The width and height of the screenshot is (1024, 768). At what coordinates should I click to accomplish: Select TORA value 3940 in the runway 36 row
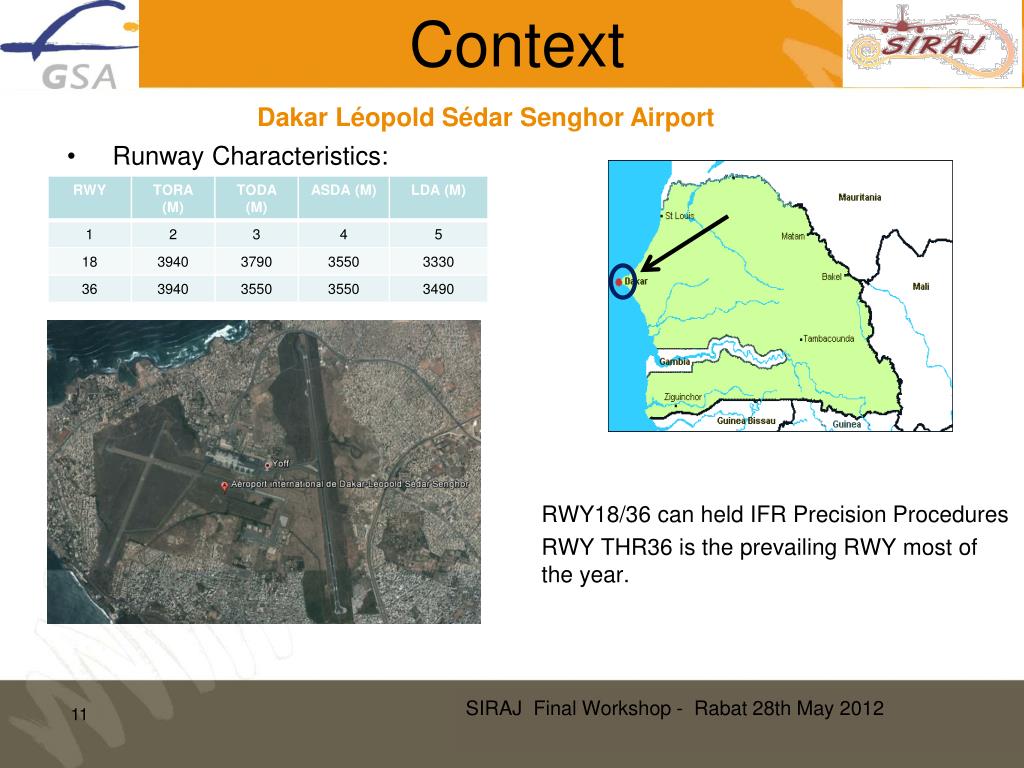[x=173, y=289]
